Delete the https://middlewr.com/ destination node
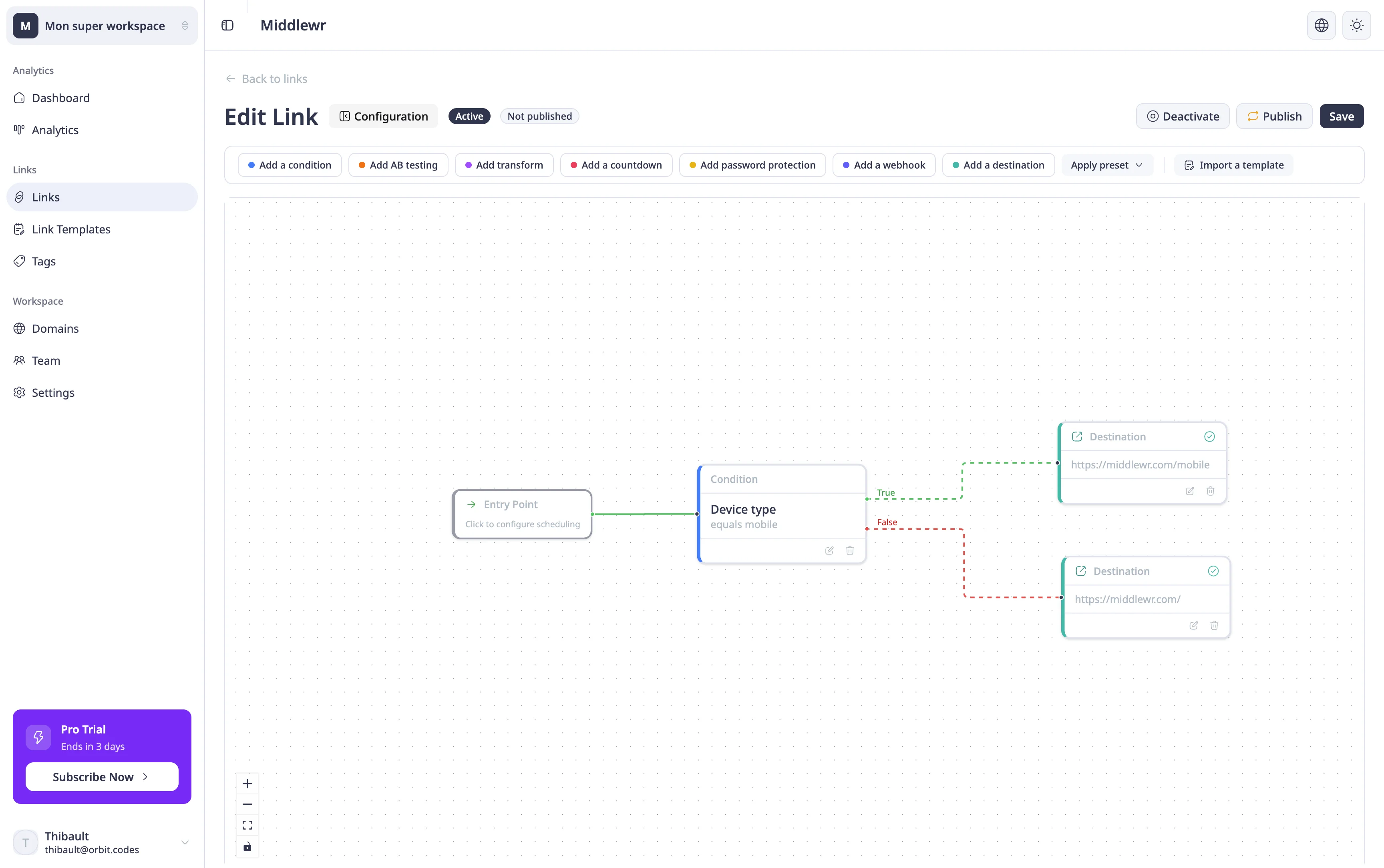Screen dimensions: 1384x868 click(1214, 626)
